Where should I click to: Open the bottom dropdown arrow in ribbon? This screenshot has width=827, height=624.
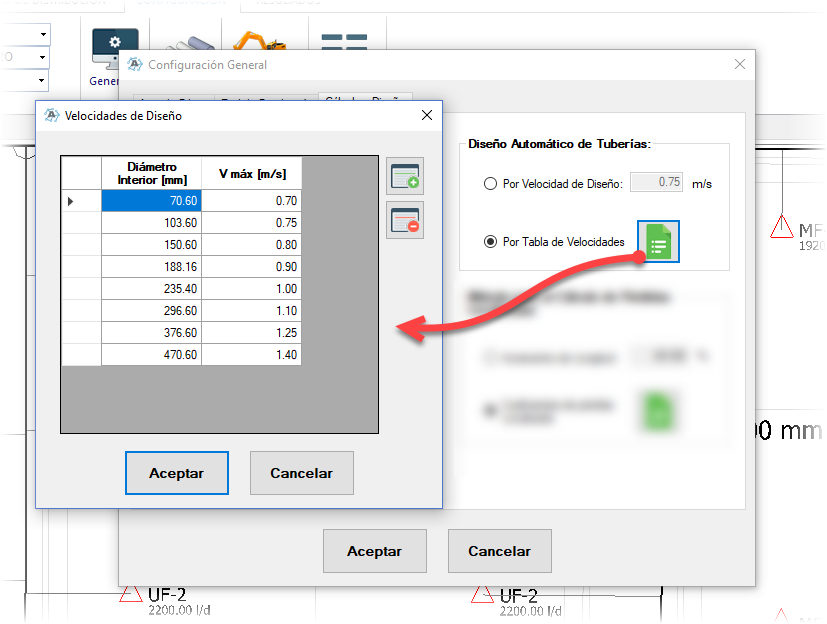click(x=41, y=81)
